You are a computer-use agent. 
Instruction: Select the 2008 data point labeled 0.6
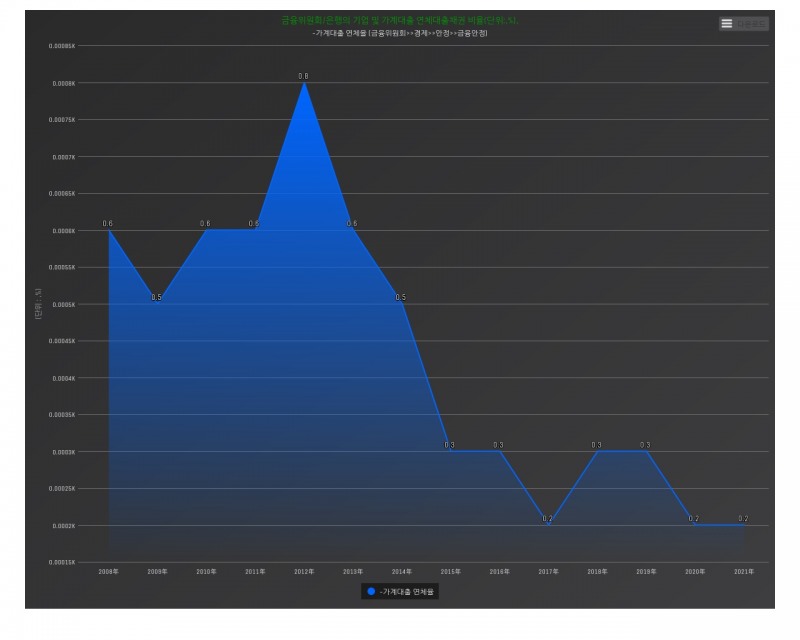(108, 230)
